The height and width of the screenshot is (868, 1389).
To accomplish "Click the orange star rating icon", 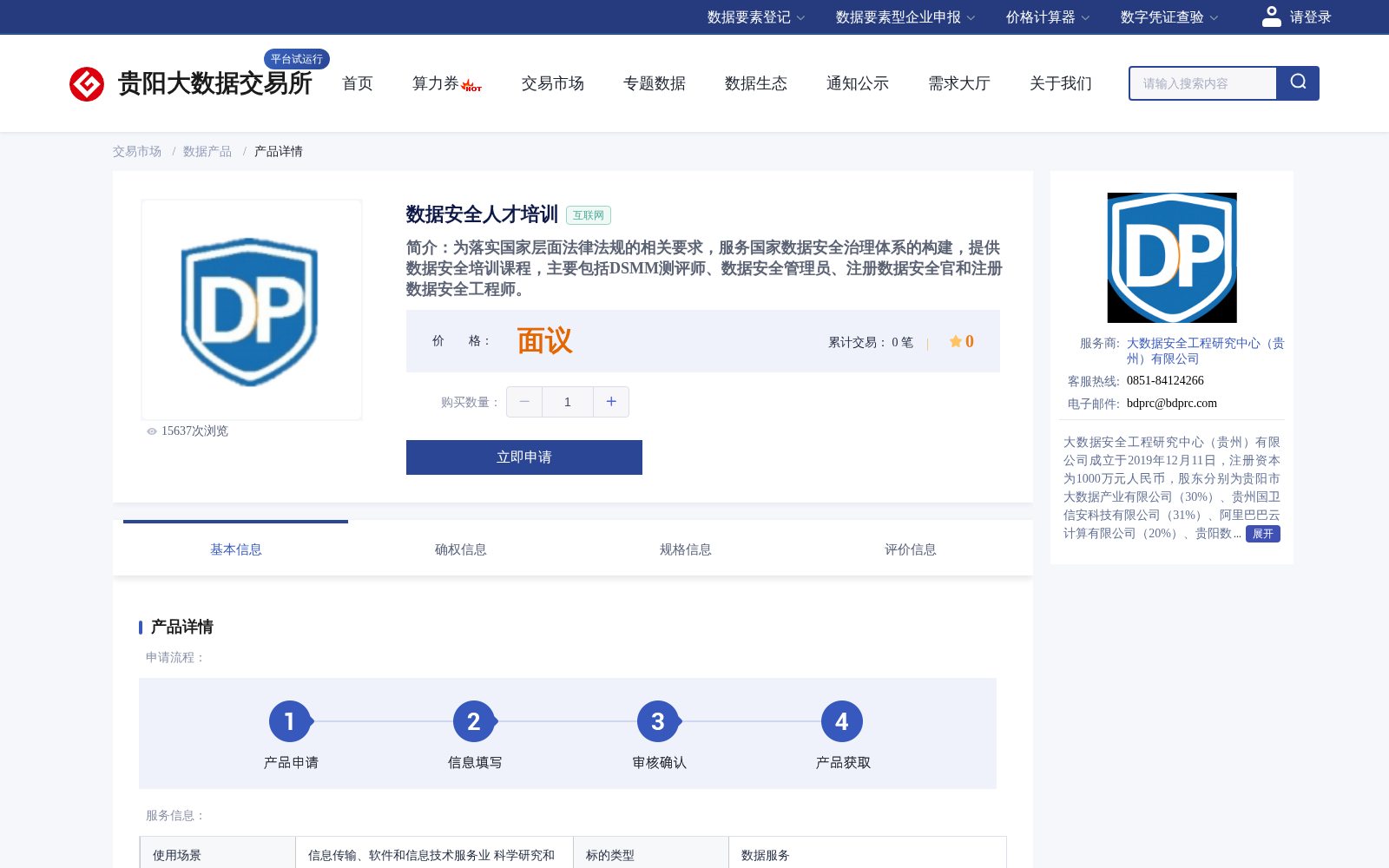I will click(955, 341).
